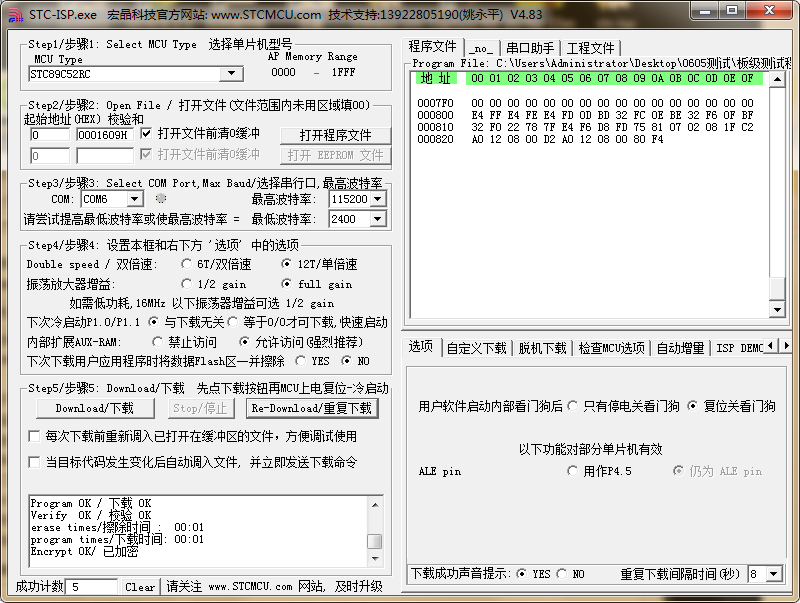Enable auto-download when target code changes

click(34, 462)
